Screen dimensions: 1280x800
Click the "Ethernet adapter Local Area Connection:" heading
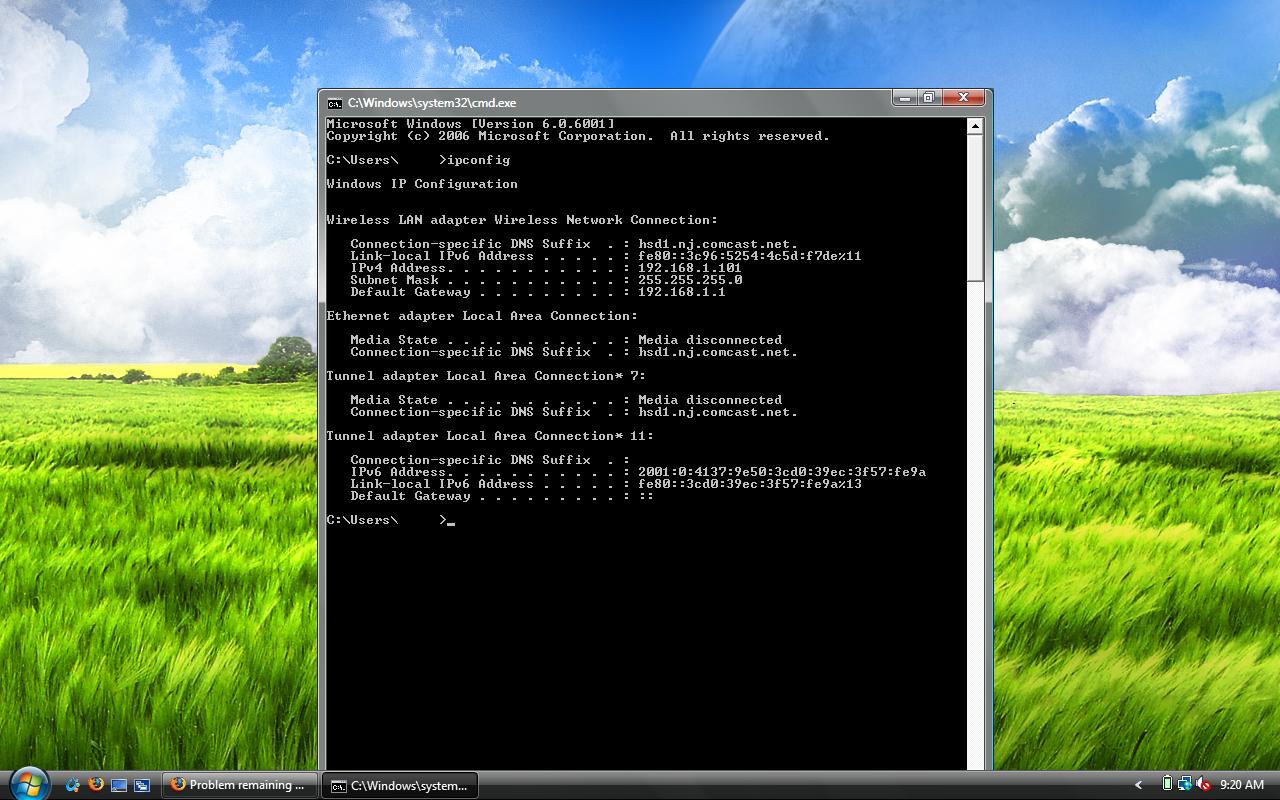tap(482, 316)
